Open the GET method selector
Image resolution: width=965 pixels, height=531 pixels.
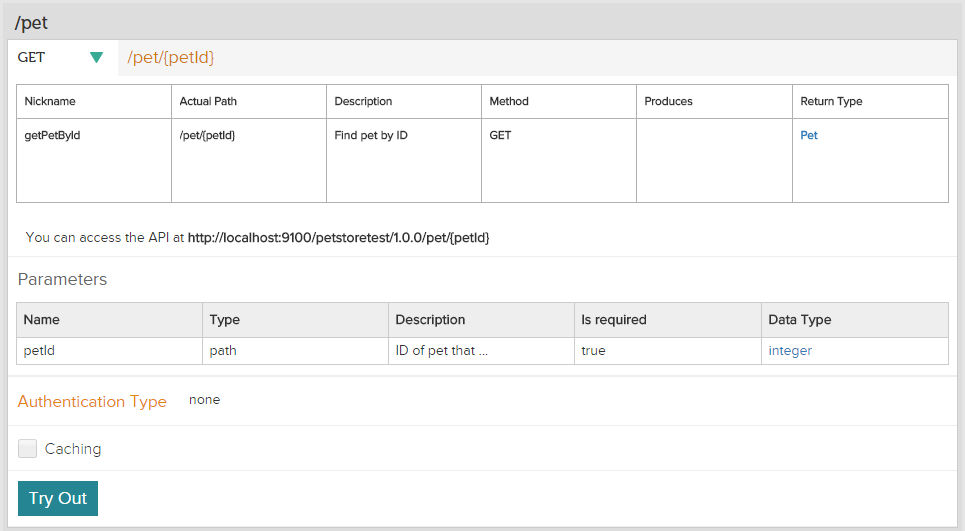(x=62, y=58)
